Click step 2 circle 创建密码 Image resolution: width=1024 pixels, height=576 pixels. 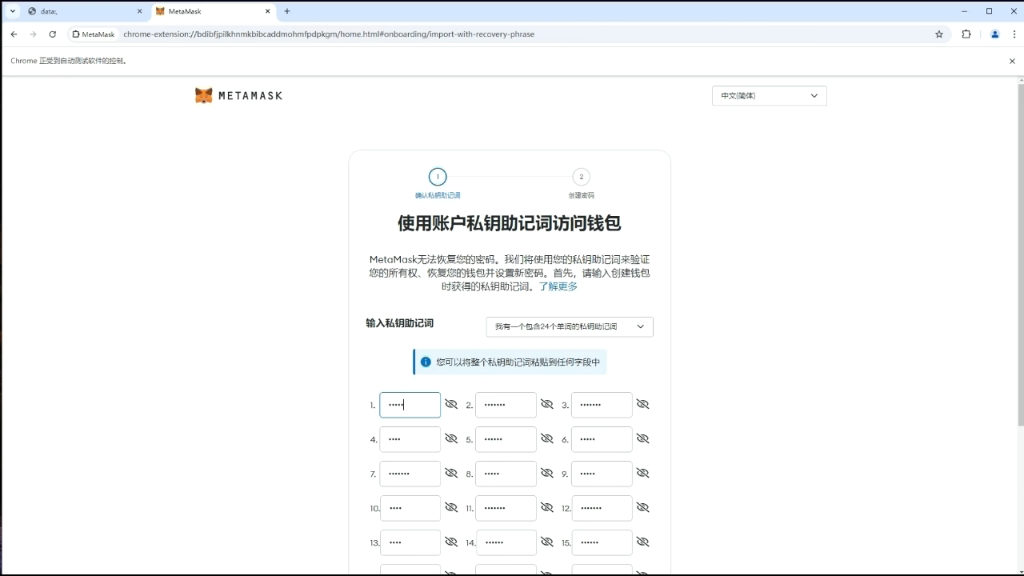pyautogui.click(x=581, y=177)
